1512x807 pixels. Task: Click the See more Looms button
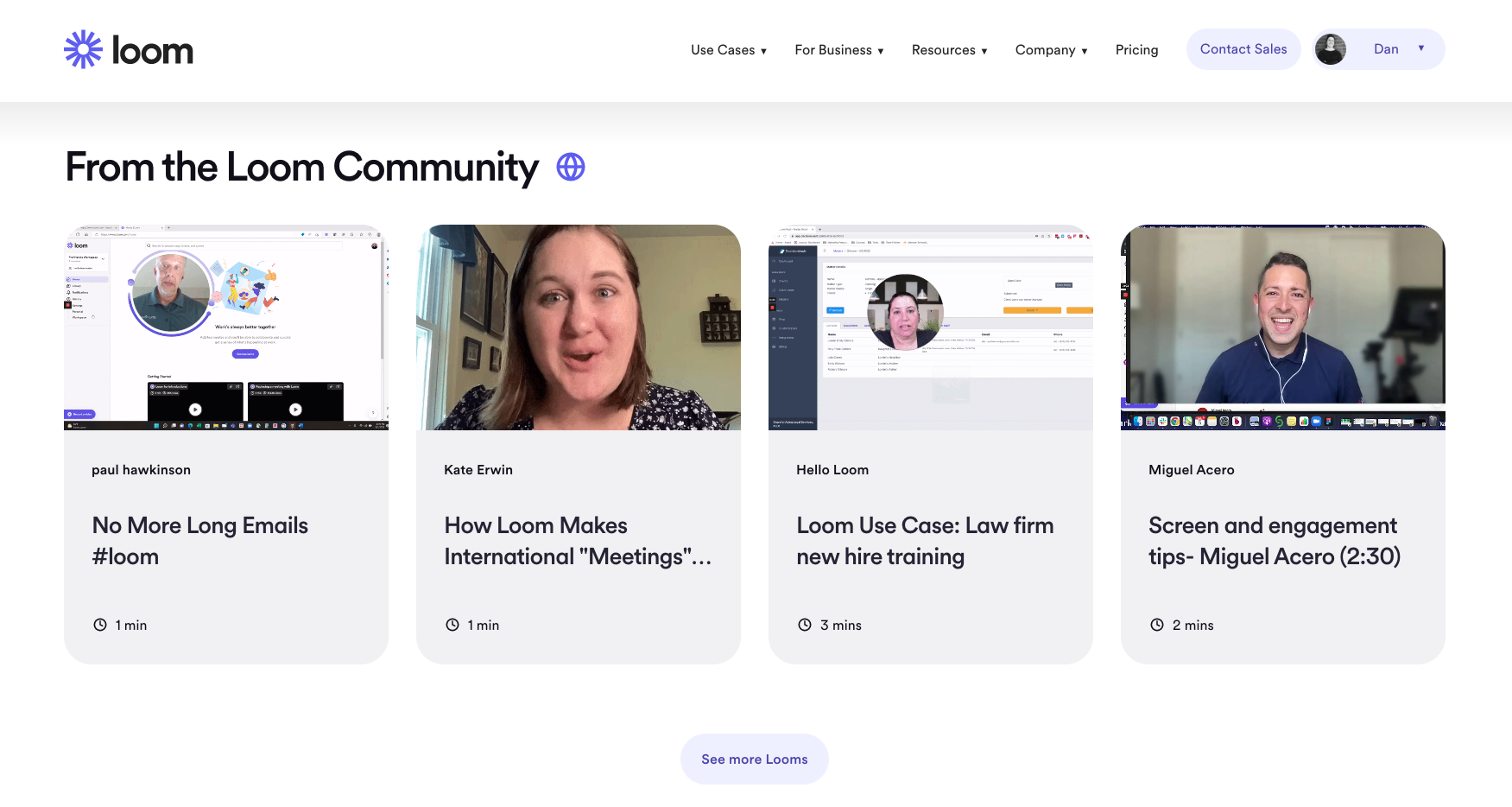pos(755,759)
